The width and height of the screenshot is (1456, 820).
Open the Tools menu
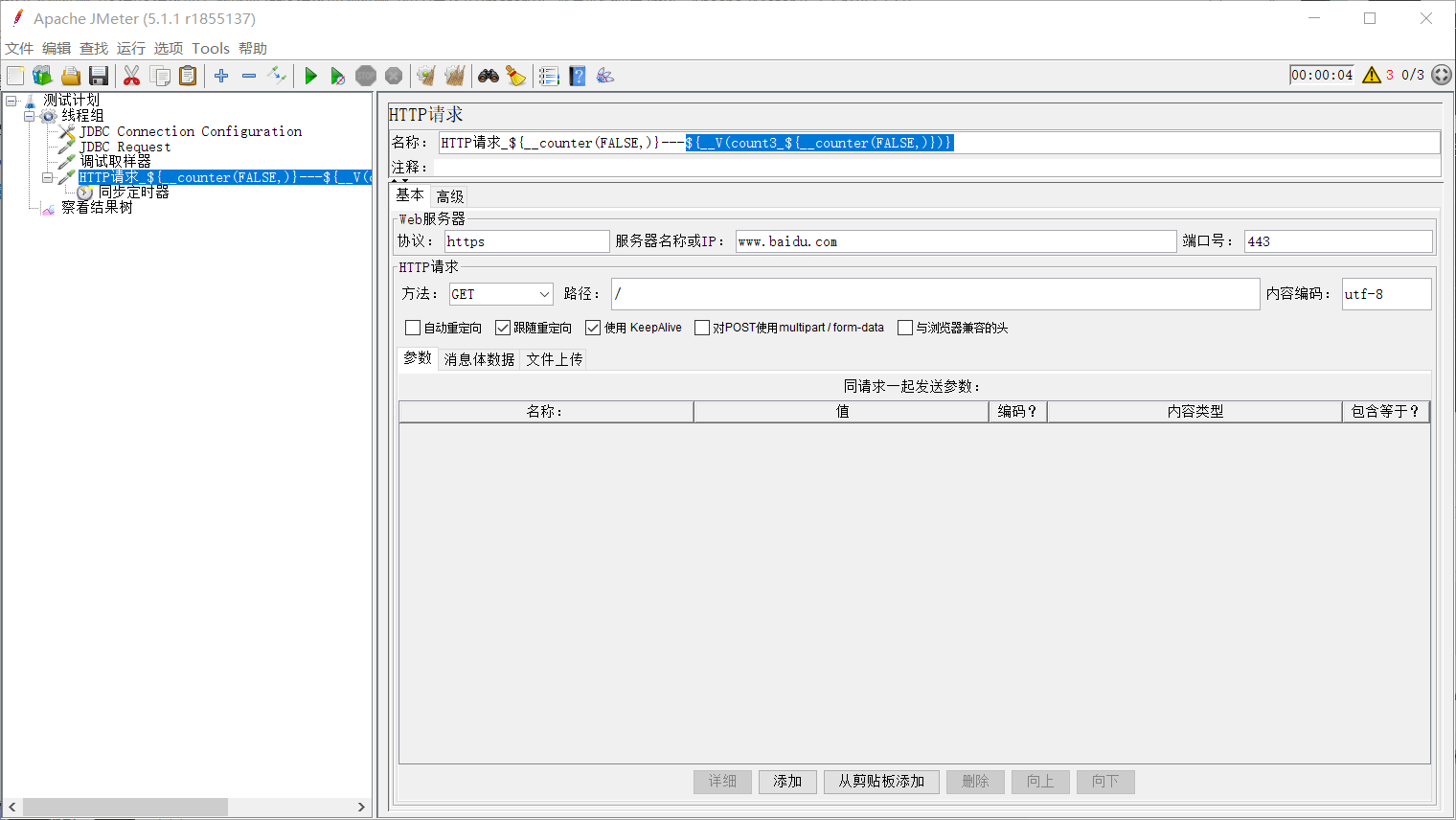click(211, 49)
